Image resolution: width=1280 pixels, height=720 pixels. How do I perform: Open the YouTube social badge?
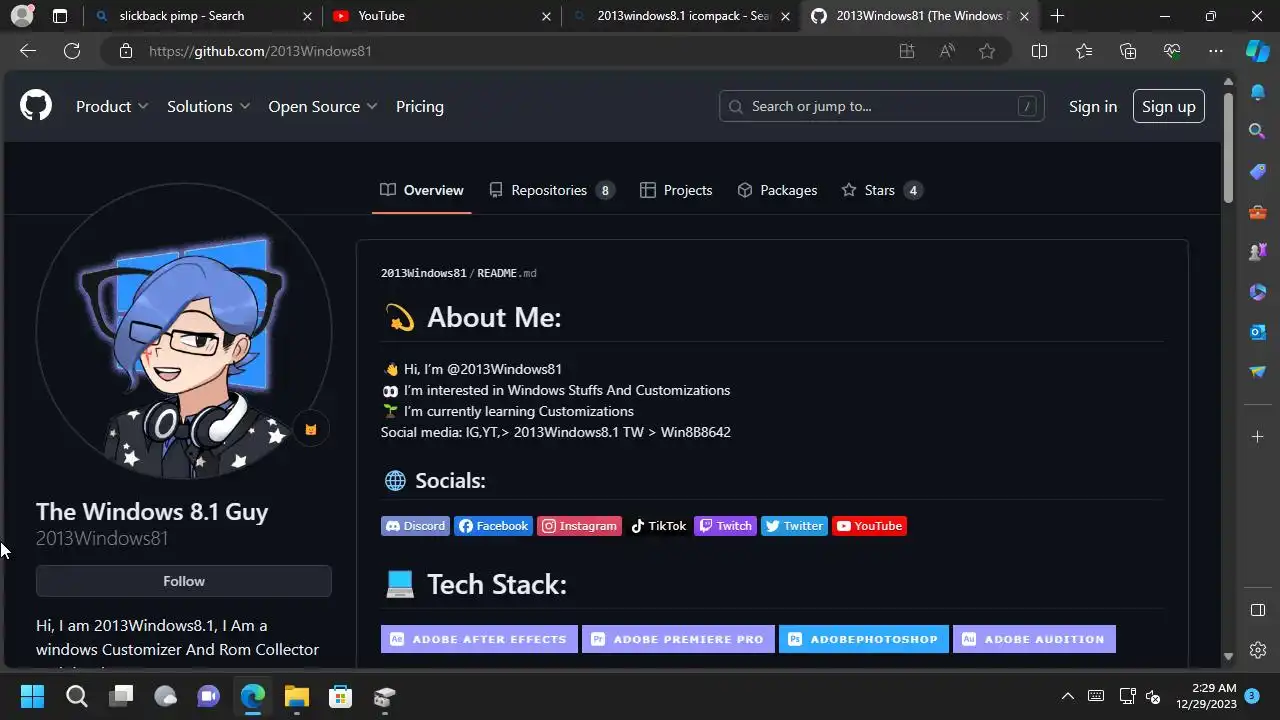tap(870, 526)
